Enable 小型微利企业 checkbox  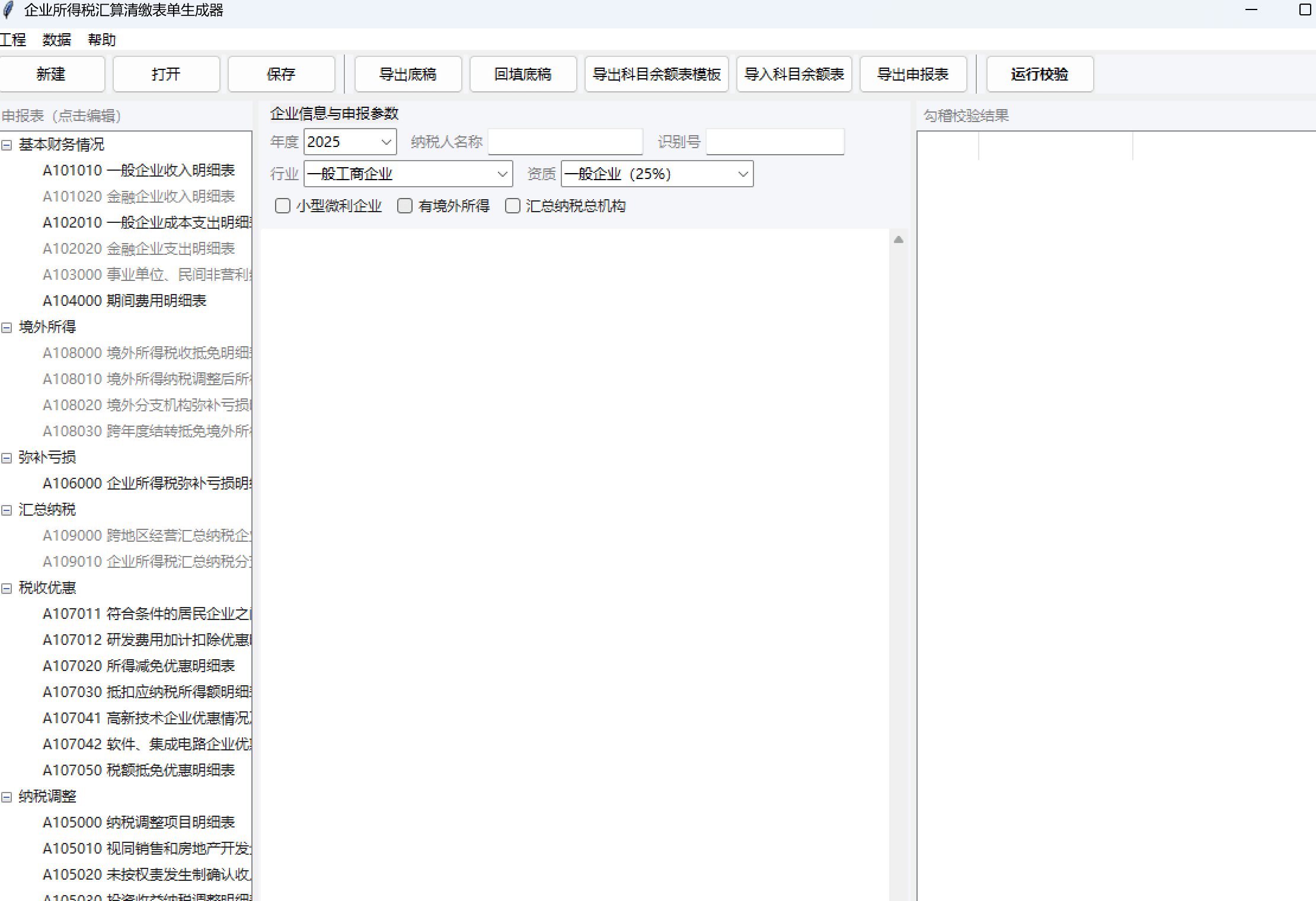(x=283, y=206)
